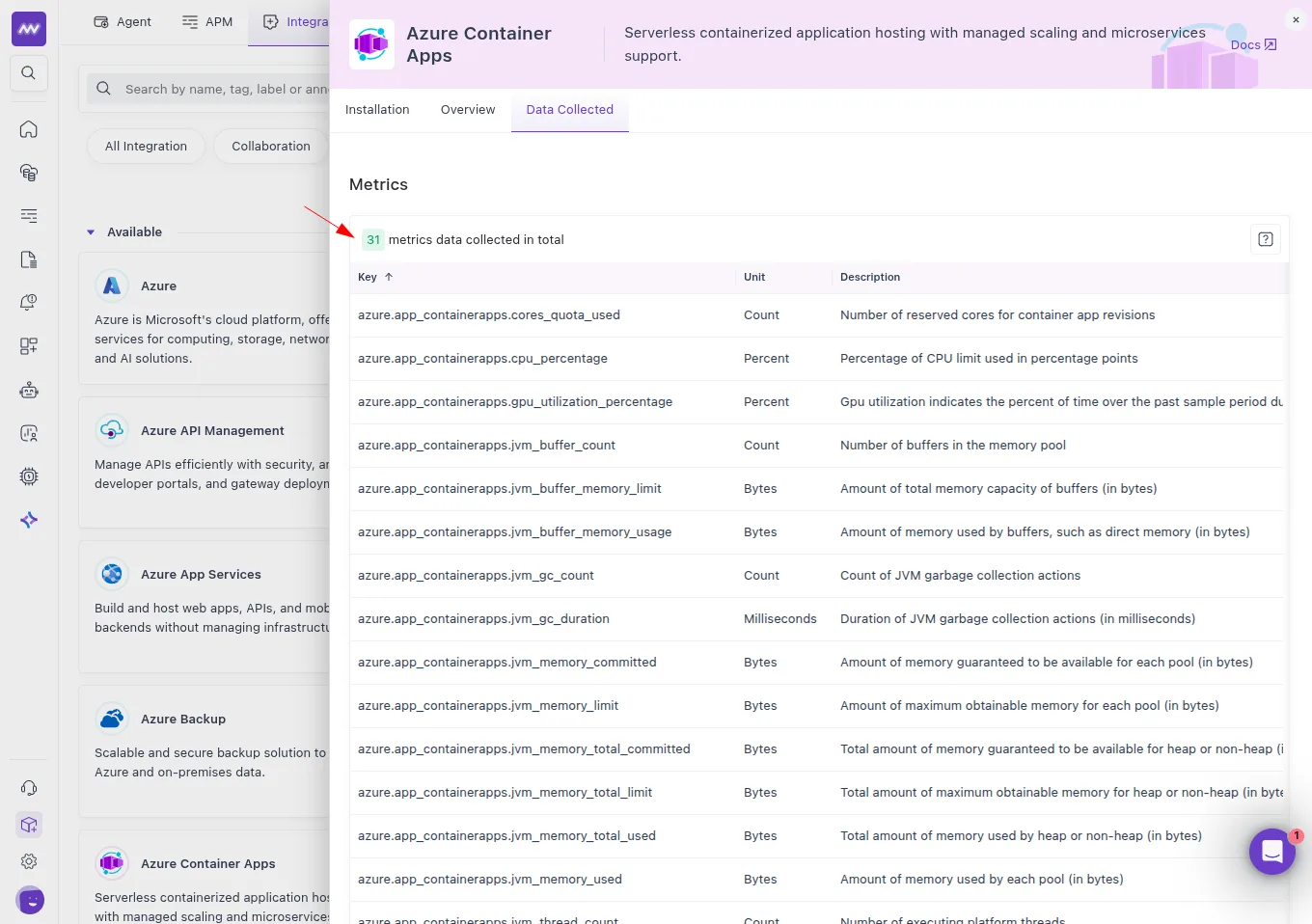
Task: Click the highlighted cube-plus integrations sidebar icon
Action: 29,825
